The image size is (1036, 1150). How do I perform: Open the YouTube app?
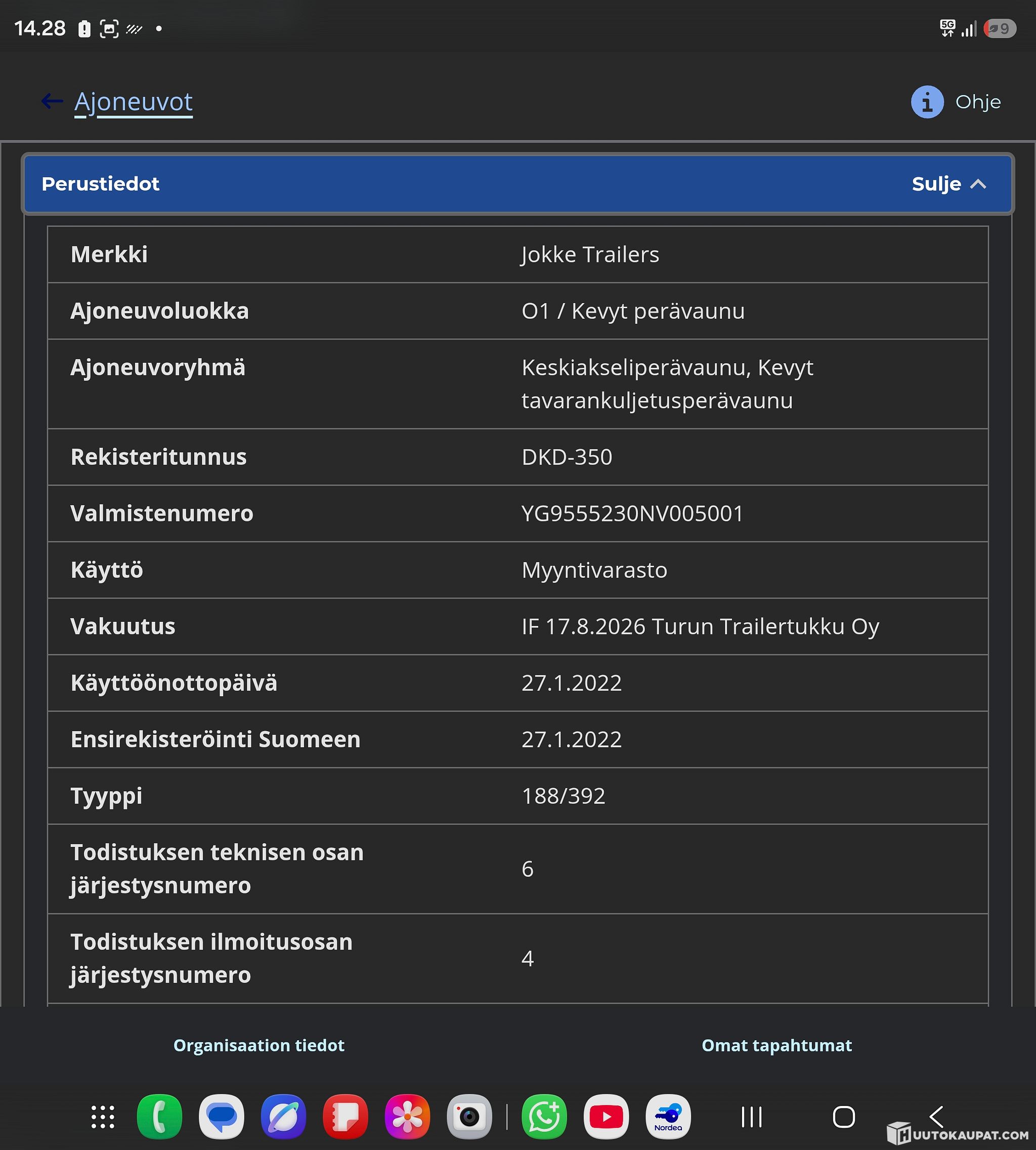[x=606, y=1117]
